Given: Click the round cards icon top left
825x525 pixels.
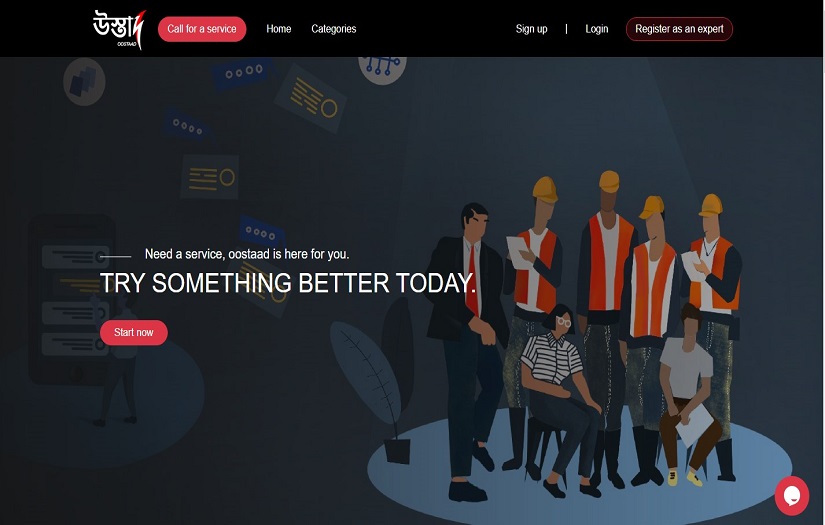Looking at the screenshot, I should (x=84, y=82).
